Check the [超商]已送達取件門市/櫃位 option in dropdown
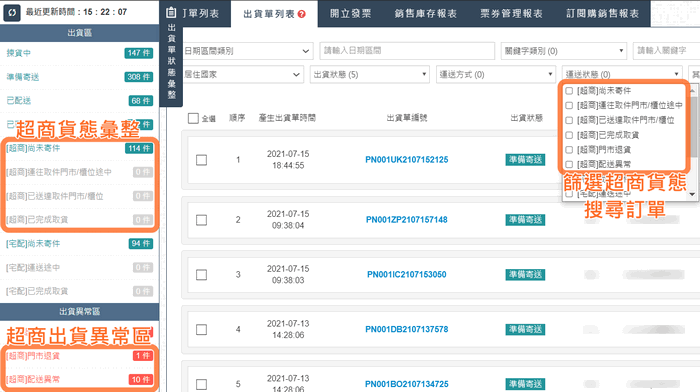700x392 pixels. [x=569, y=121]
